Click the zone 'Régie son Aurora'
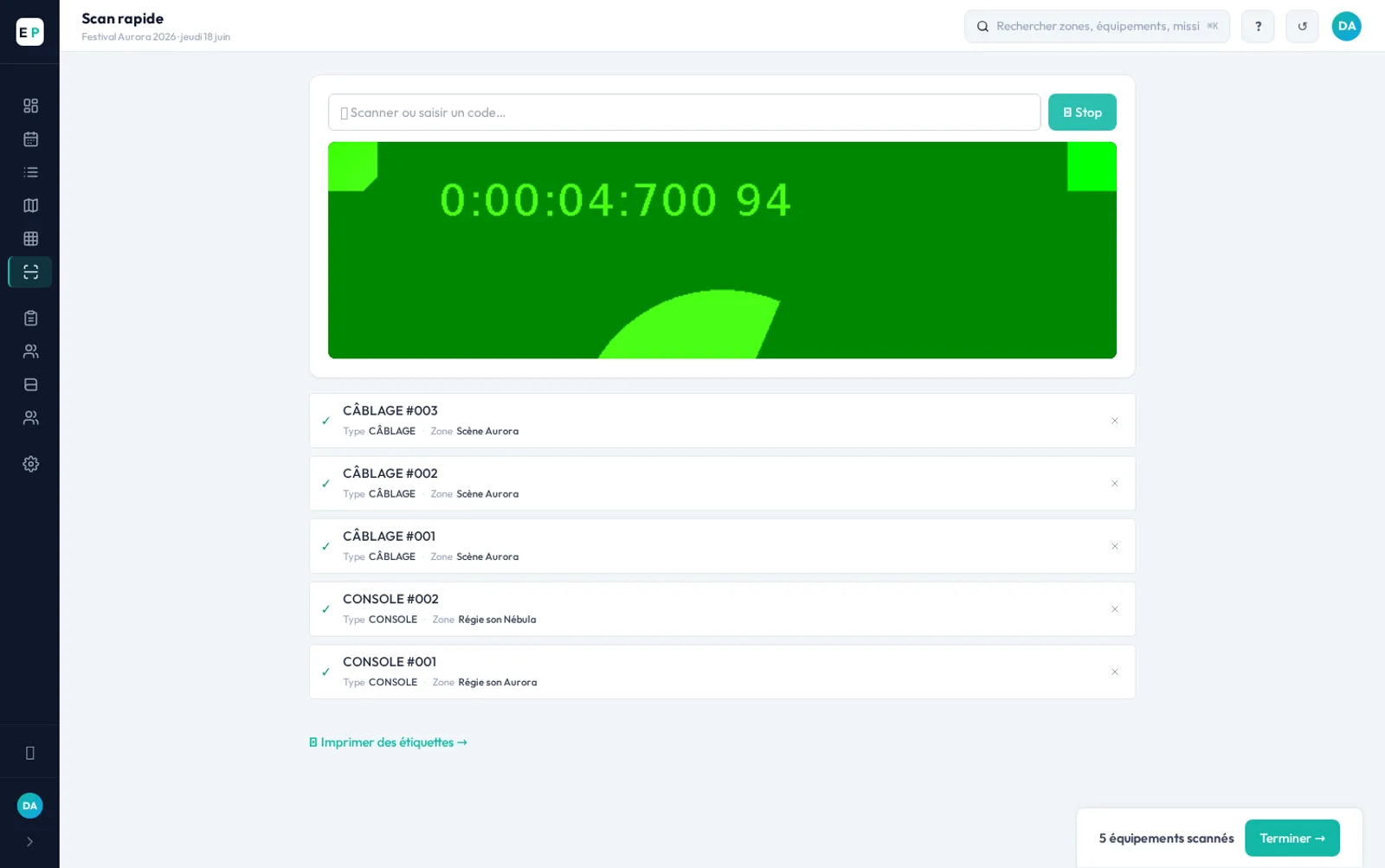 (x=498, y=683)
